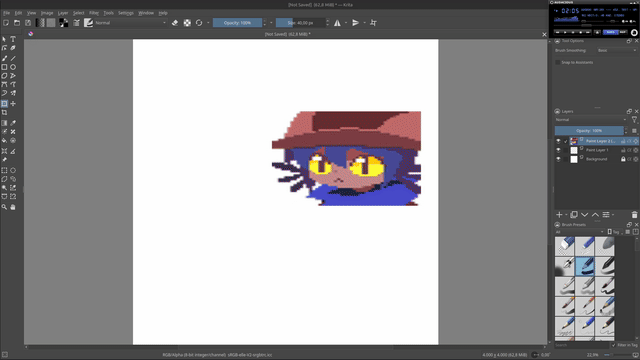
Task: Check the selection checkbox on Paint Layer 1
Action: point(566,150)
